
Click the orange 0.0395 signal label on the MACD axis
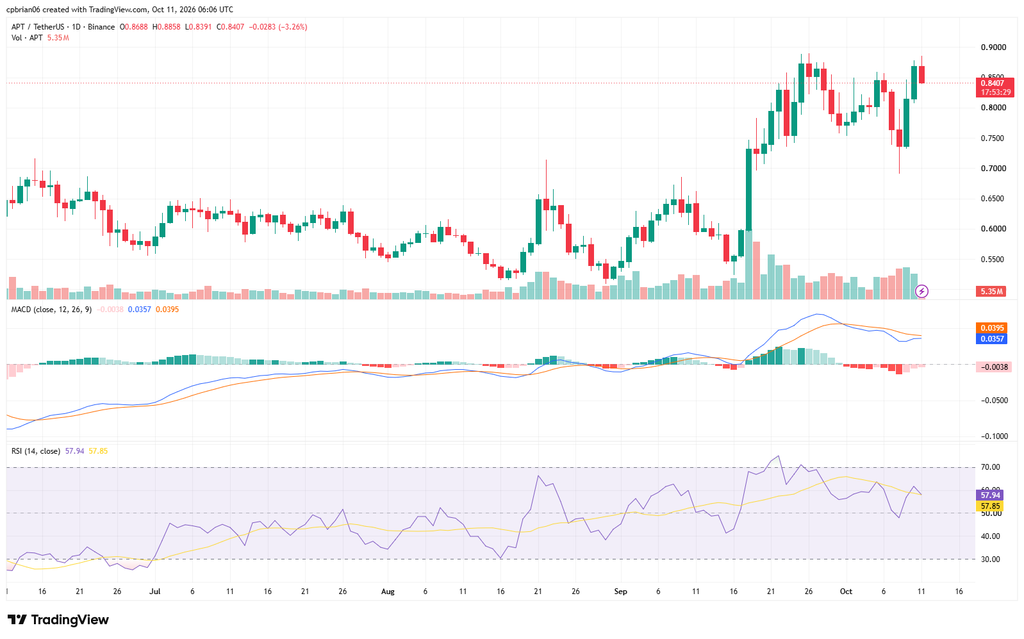(x=991, y=328)
